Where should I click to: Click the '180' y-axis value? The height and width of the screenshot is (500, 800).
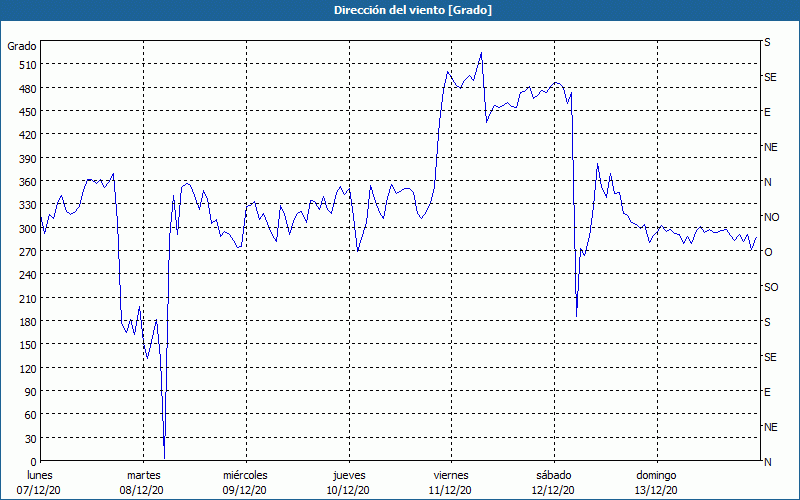click(x=28, y=321)
